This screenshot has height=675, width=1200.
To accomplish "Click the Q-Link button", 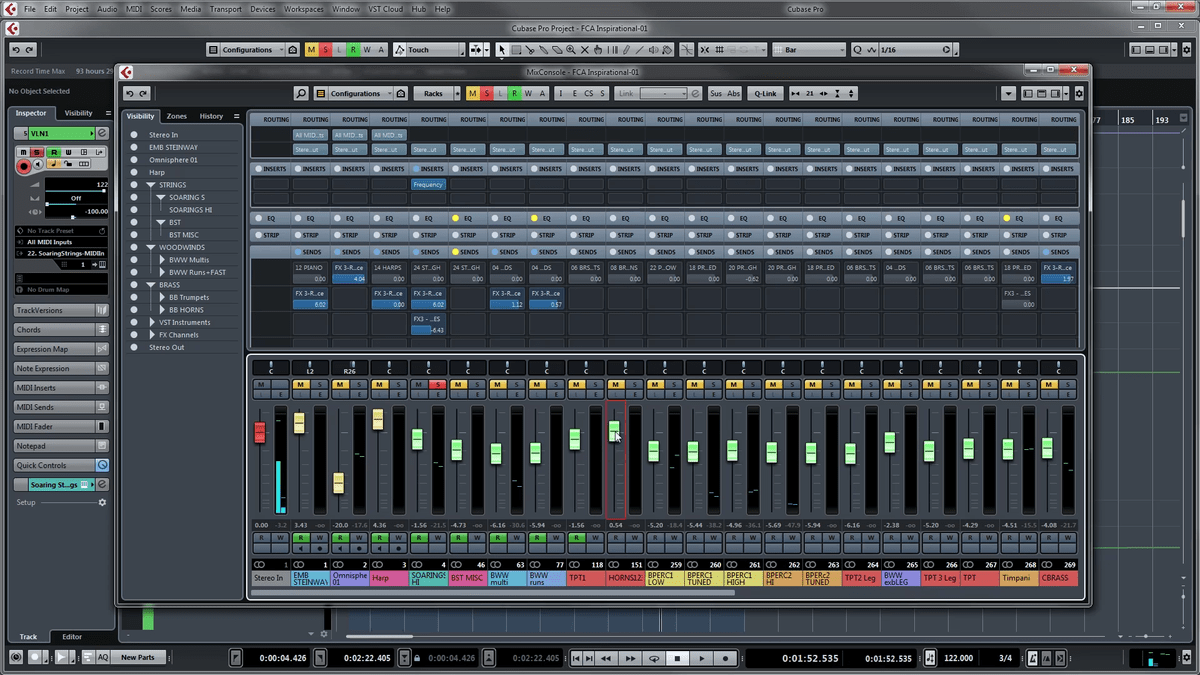I will click(x=765, y=93).
